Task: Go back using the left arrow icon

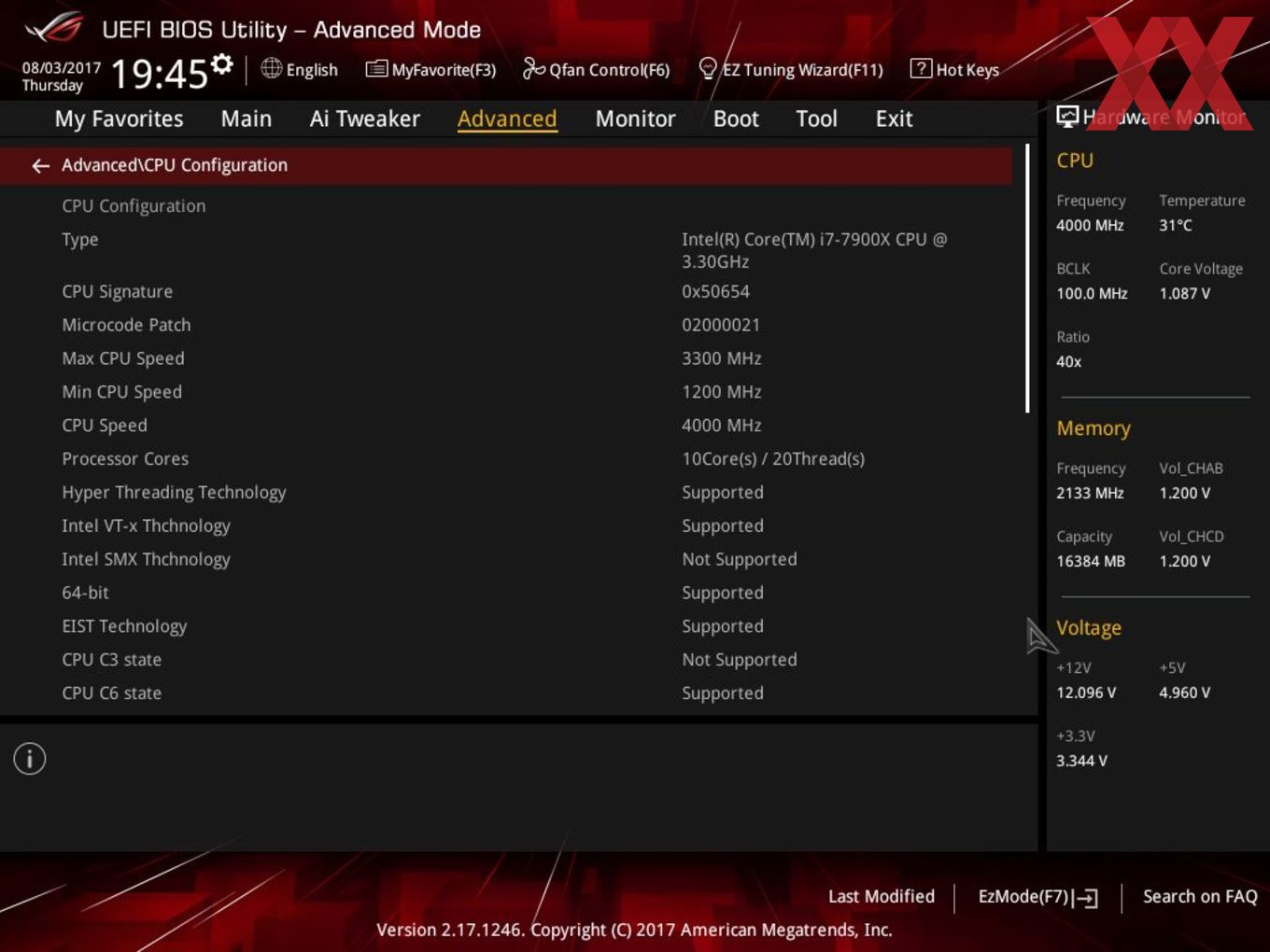Action: tap(40, 165)
